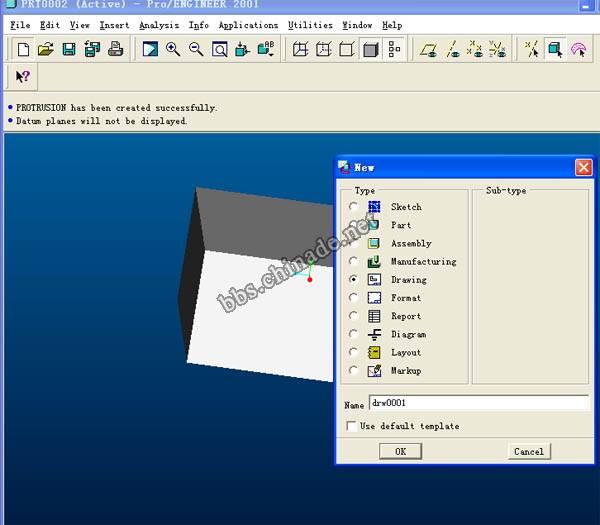
Task: Open the File menu
Action: (x=20, y=25)
